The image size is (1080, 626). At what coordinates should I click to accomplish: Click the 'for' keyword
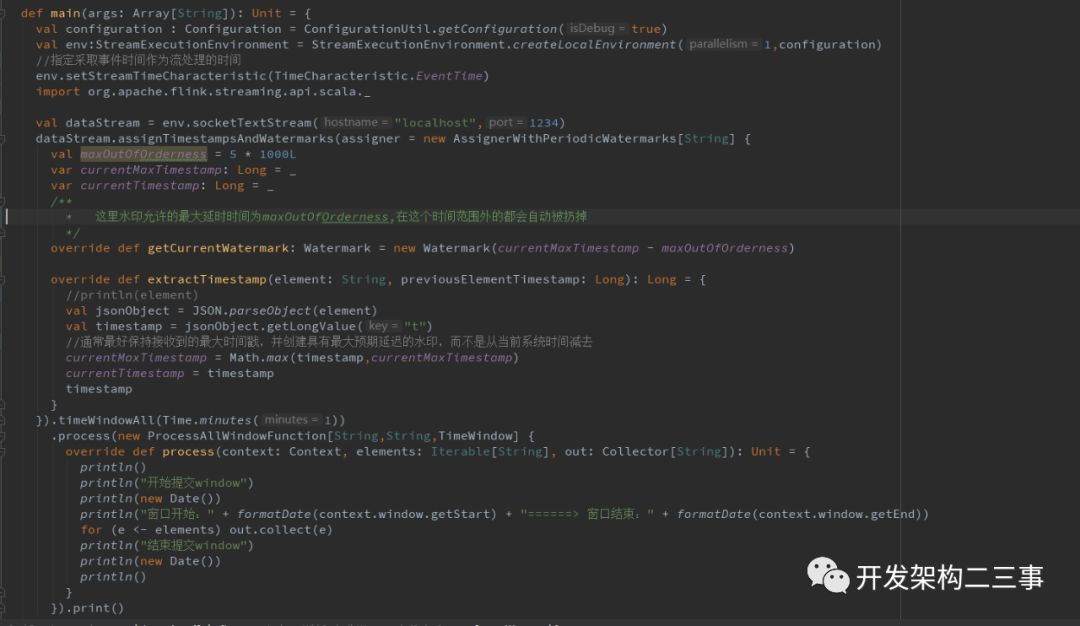pos(91,530)
